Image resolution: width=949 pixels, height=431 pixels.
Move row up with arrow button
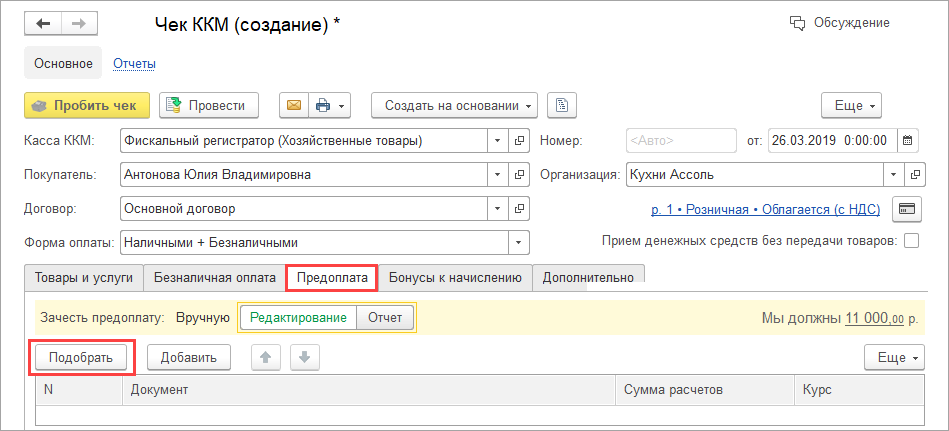click(x=264, y=357)
